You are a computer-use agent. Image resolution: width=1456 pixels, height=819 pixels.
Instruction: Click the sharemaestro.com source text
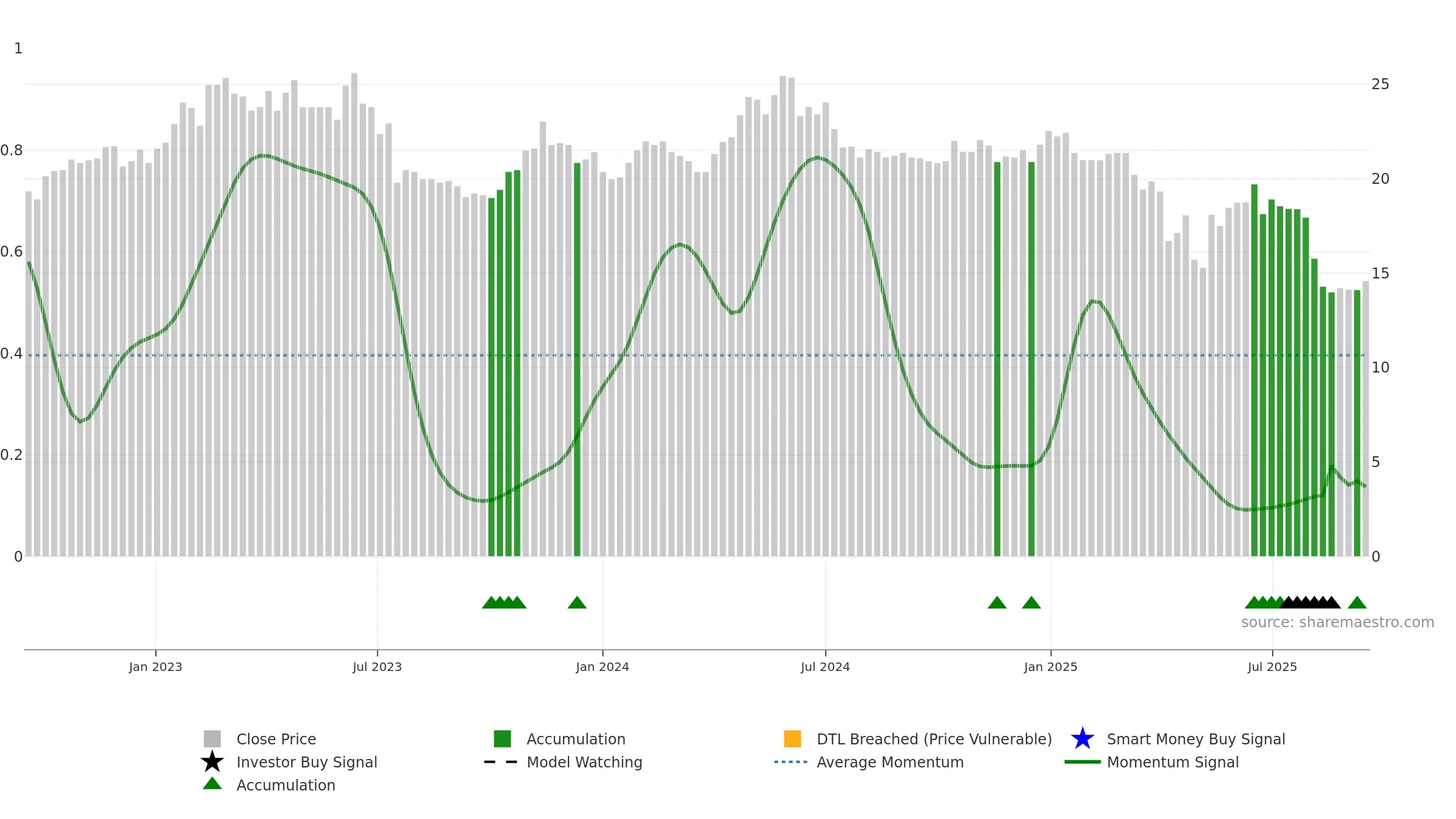click(x=1338, y=622)
